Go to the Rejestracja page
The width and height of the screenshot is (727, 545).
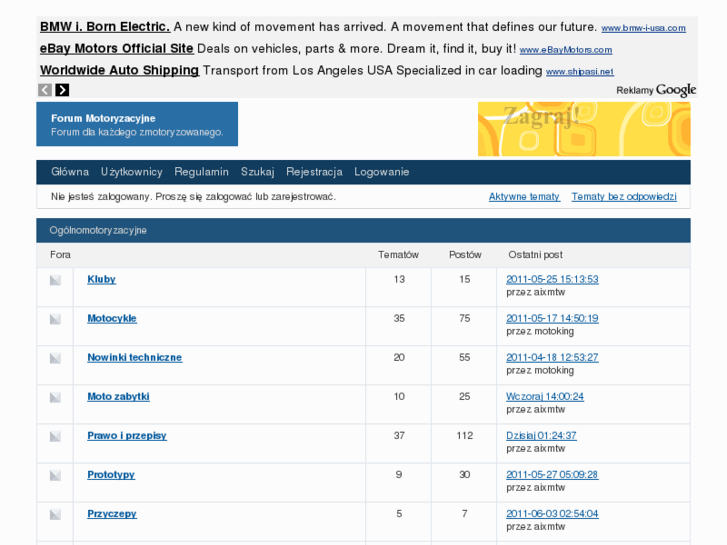coord(314,172)
